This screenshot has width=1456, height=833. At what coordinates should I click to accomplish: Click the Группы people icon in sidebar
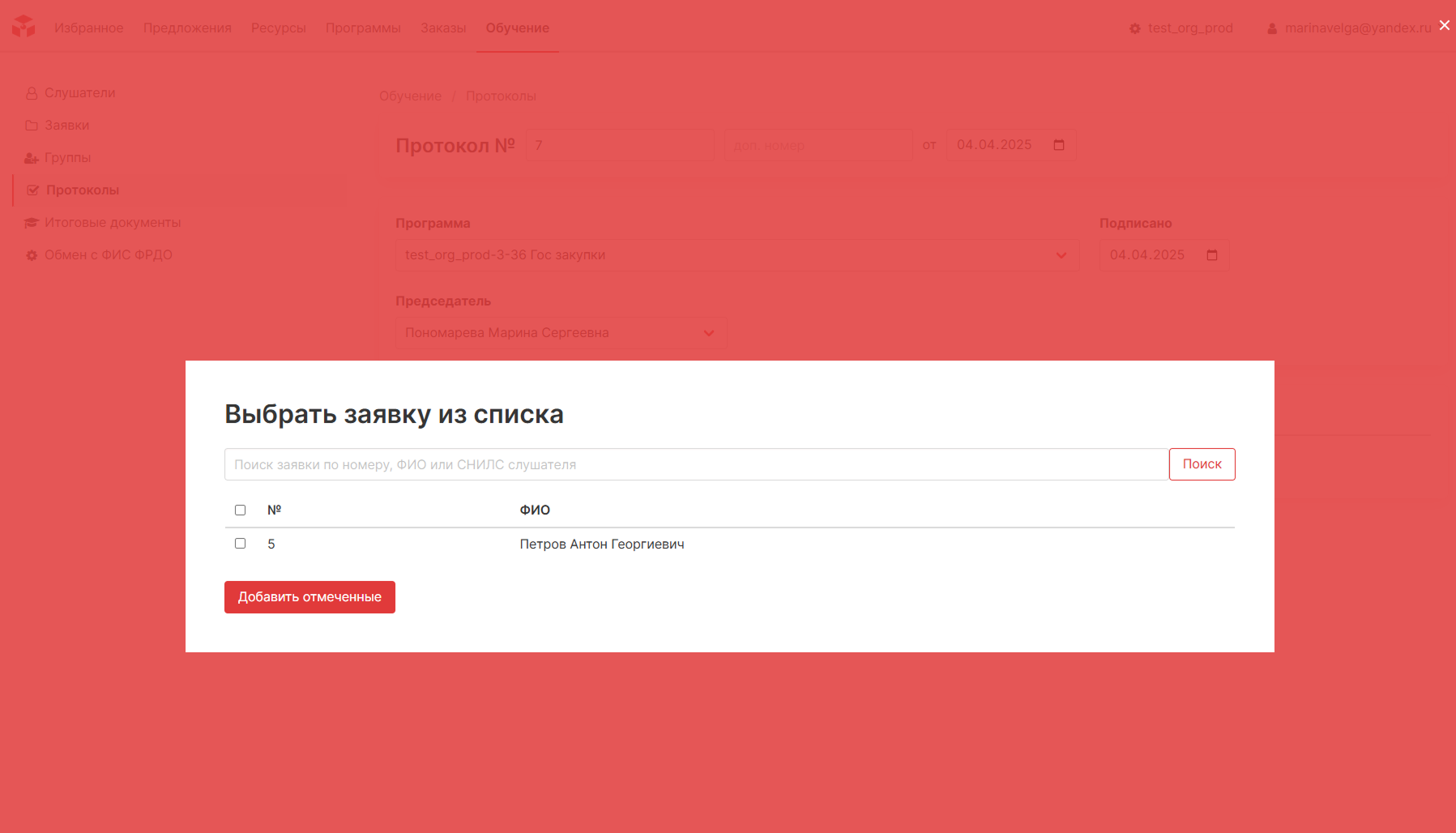tap(32, 158)
